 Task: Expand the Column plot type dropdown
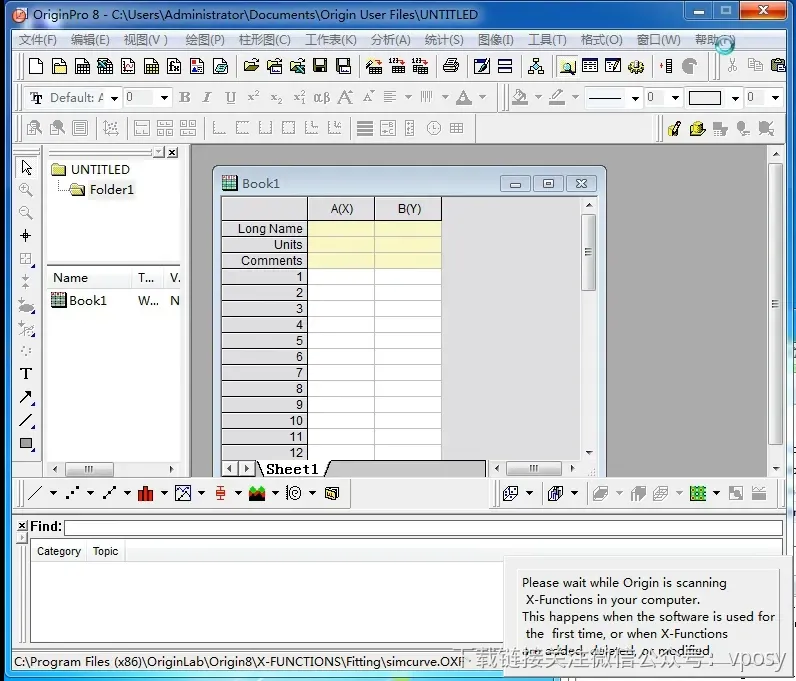[x=164, y=493]
